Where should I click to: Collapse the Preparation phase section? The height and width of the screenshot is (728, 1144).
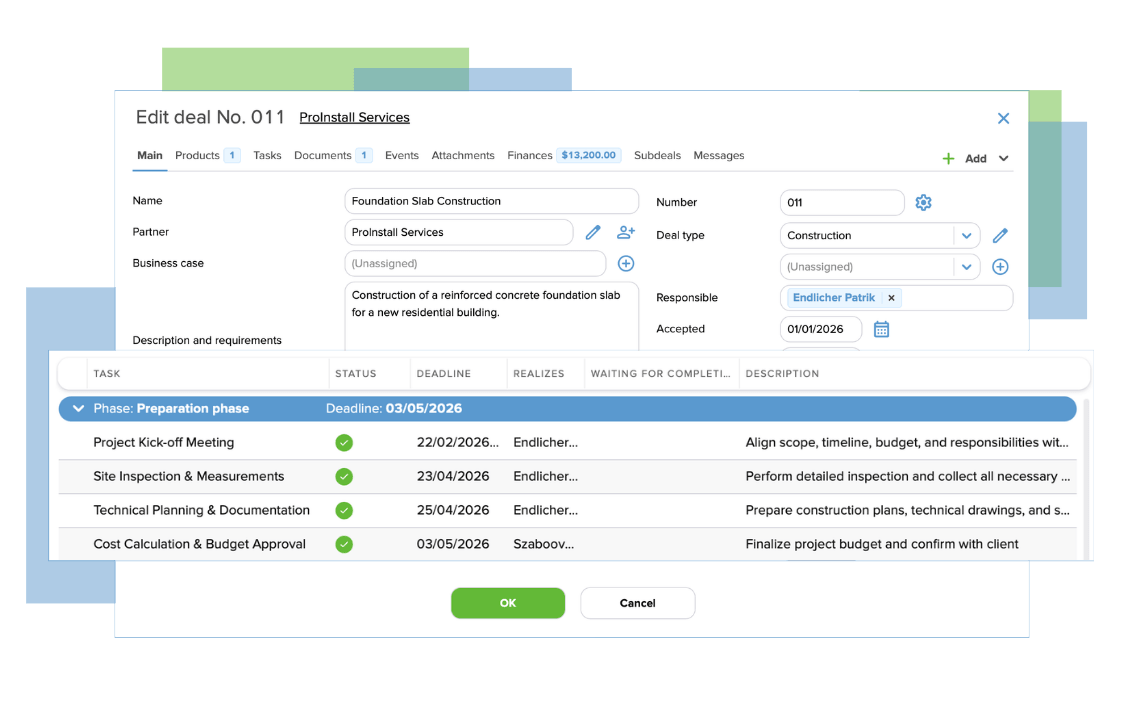tap(78, 408)
